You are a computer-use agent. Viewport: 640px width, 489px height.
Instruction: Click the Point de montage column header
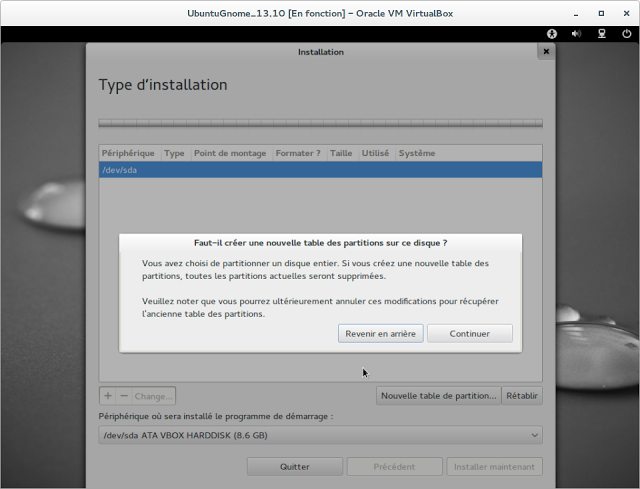[x=230, y=153]
